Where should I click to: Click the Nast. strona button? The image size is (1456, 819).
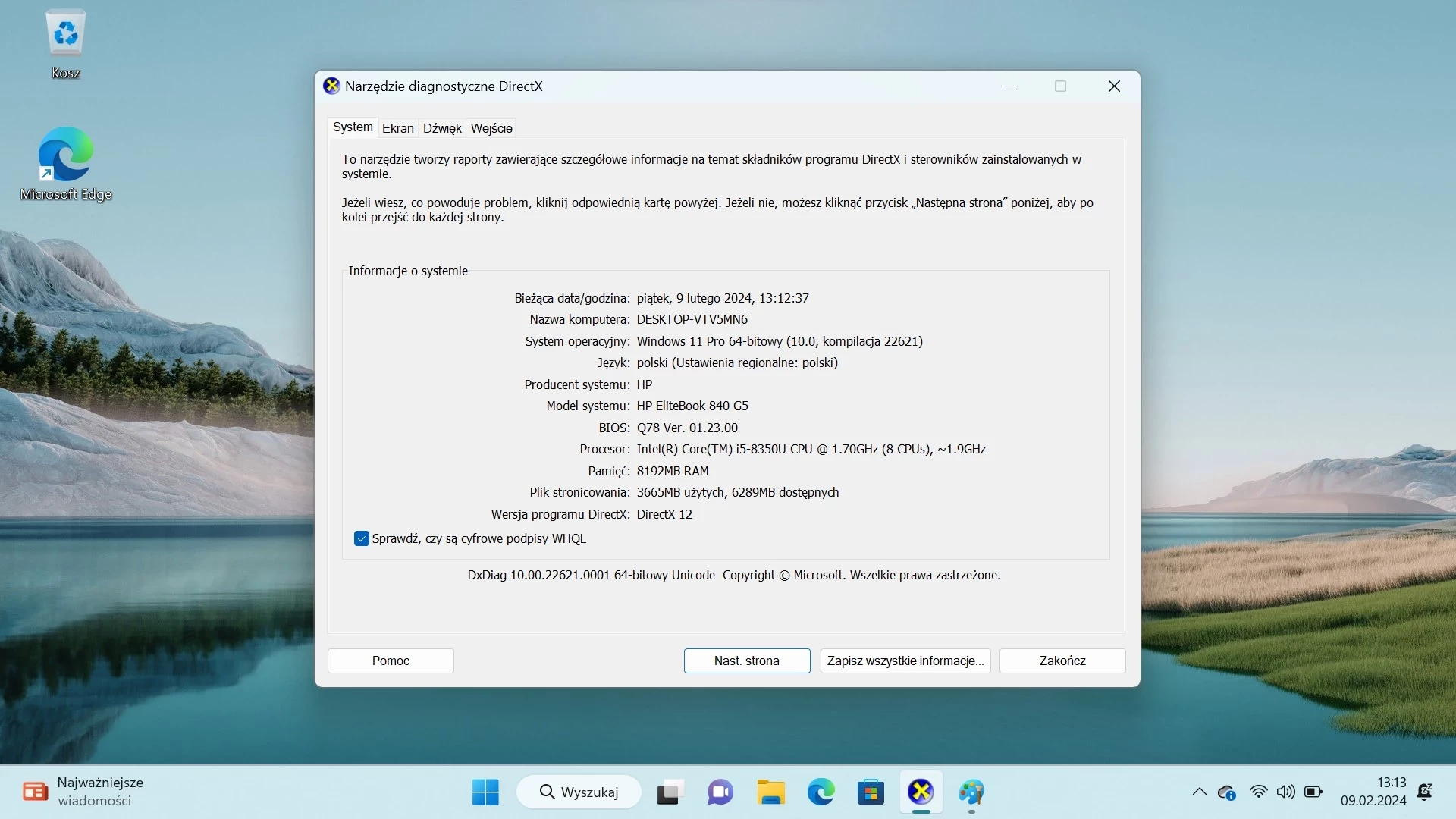(x=746, y=661)
